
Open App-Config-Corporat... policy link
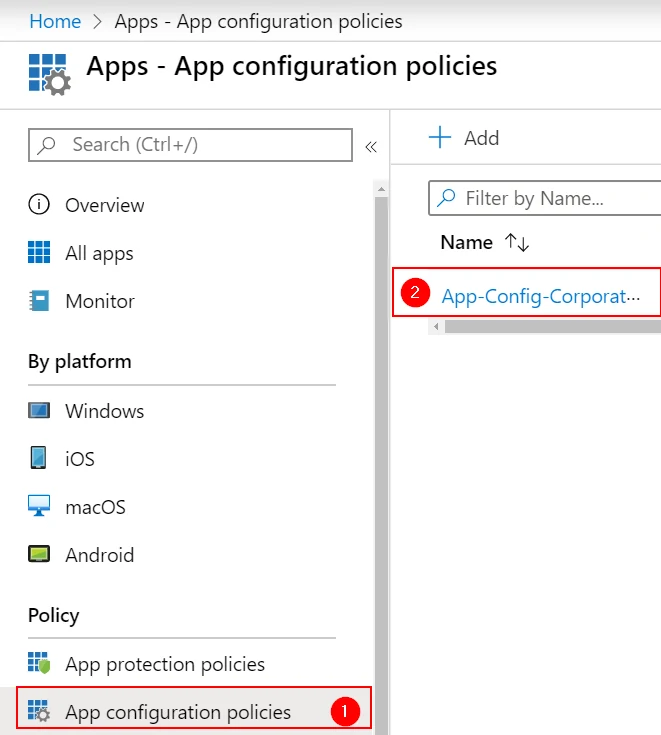tap(541, 296)
